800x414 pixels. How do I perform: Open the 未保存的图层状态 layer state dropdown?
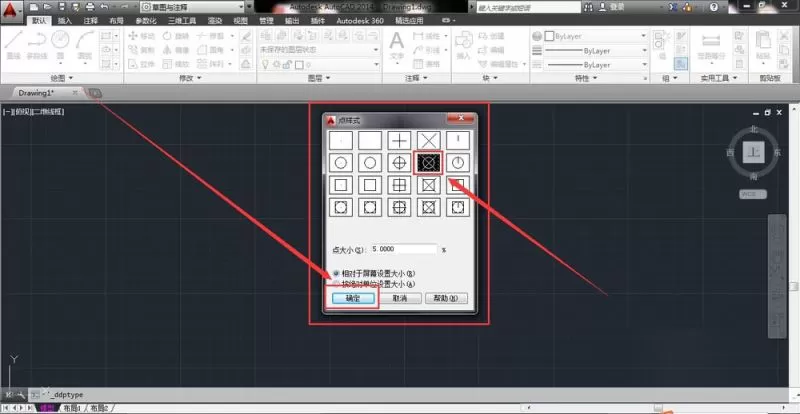(319, 50)
